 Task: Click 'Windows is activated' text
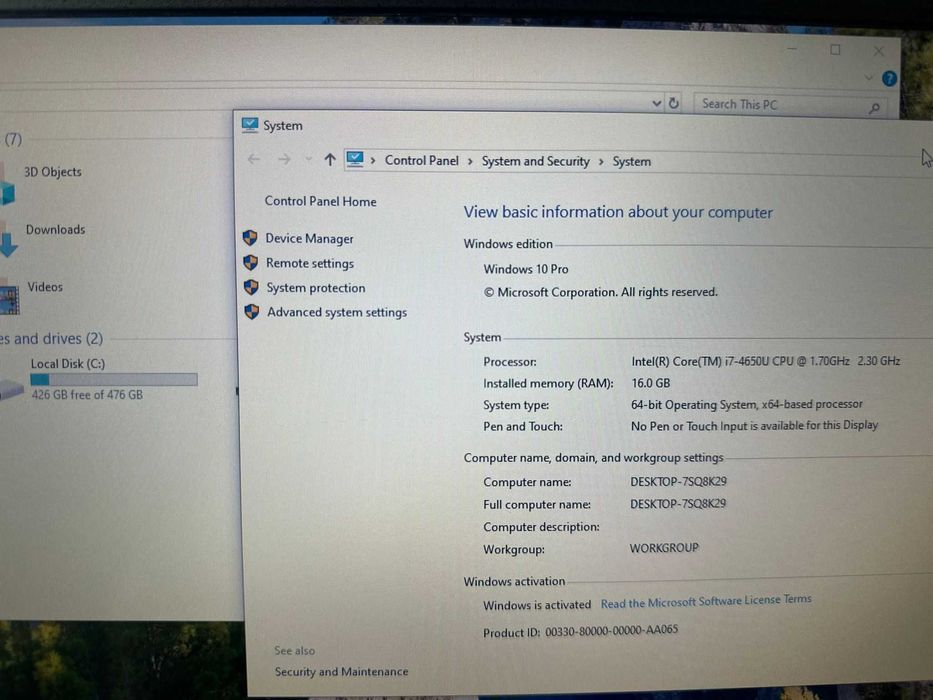537,605
